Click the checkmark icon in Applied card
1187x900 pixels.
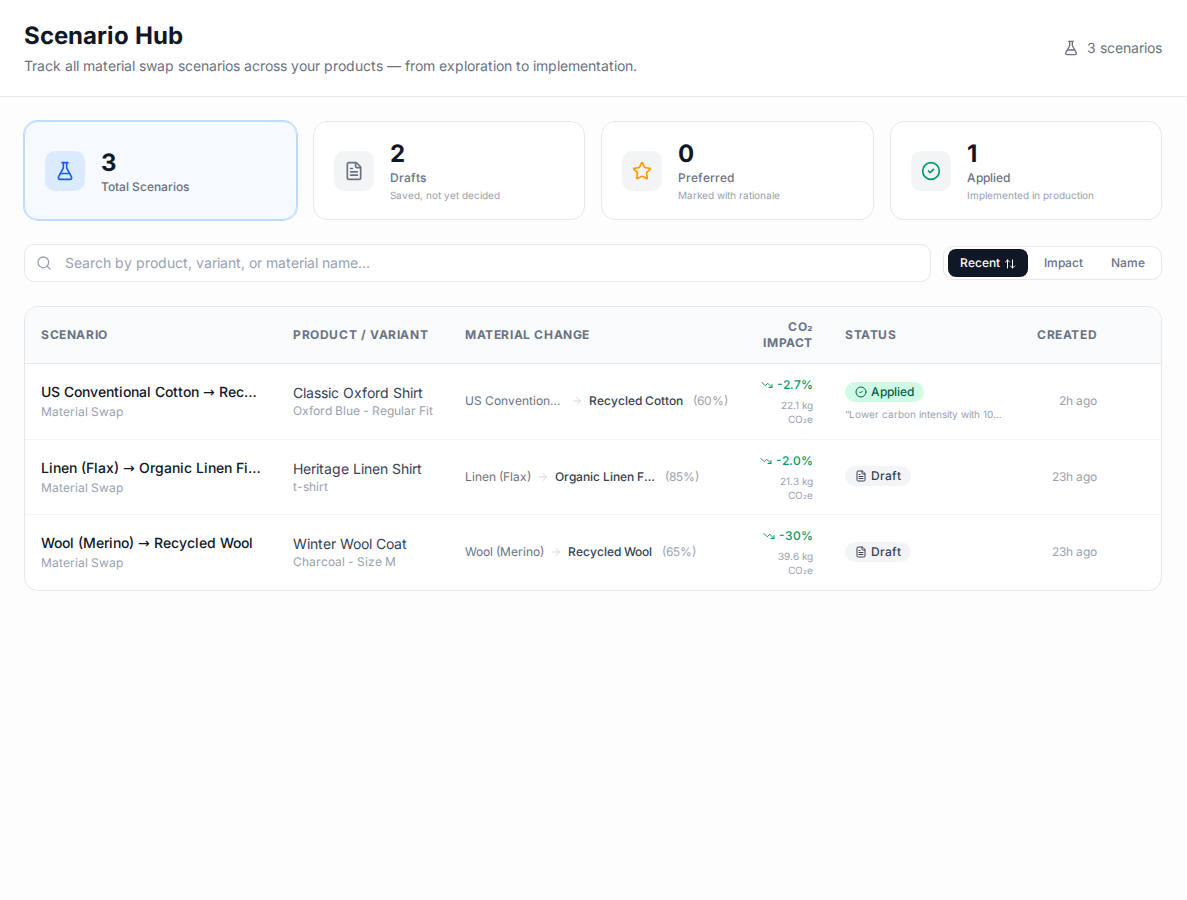[931, 171]
